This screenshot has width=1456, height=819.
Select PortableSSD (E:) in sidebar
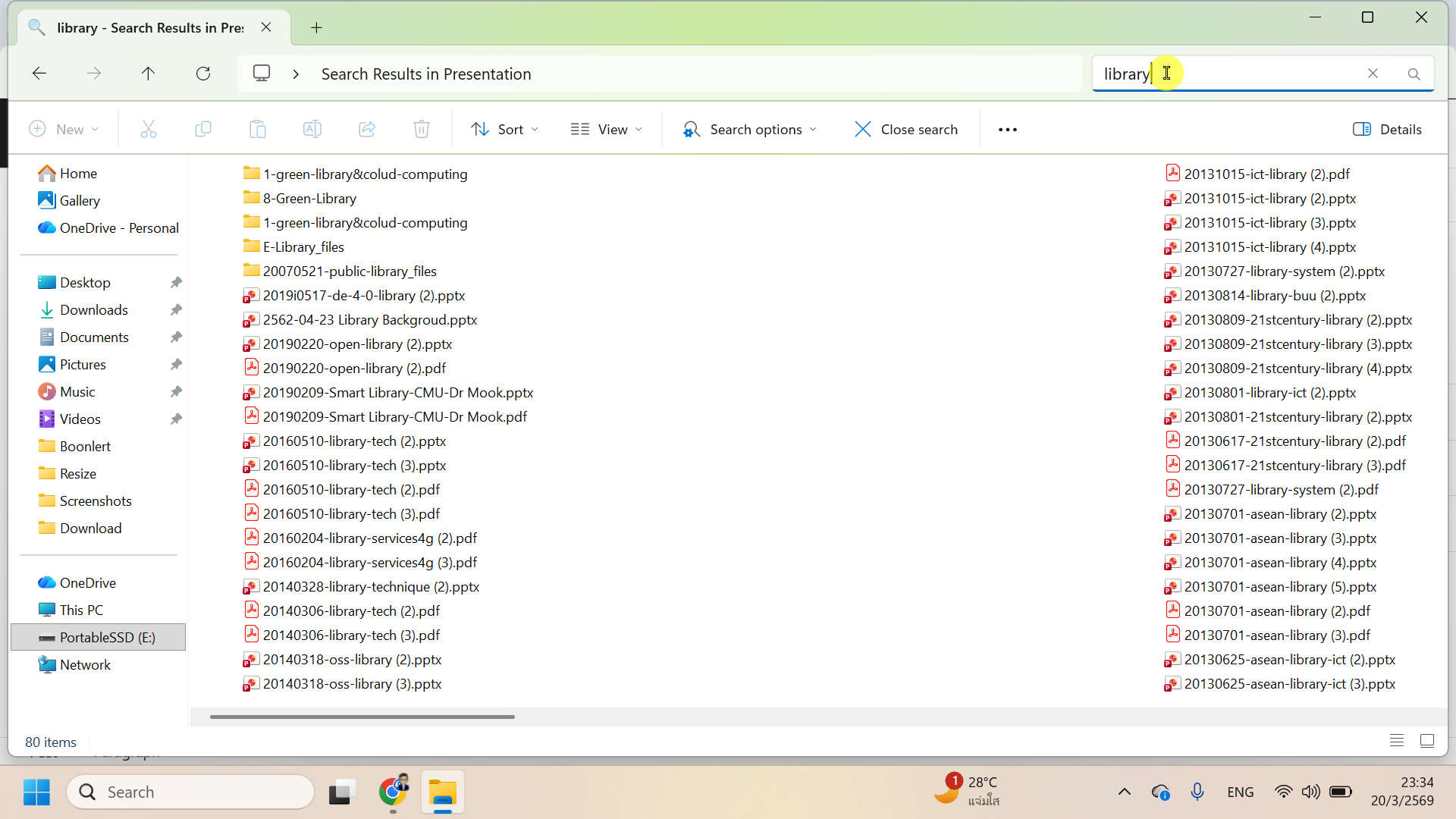point(107,637)
